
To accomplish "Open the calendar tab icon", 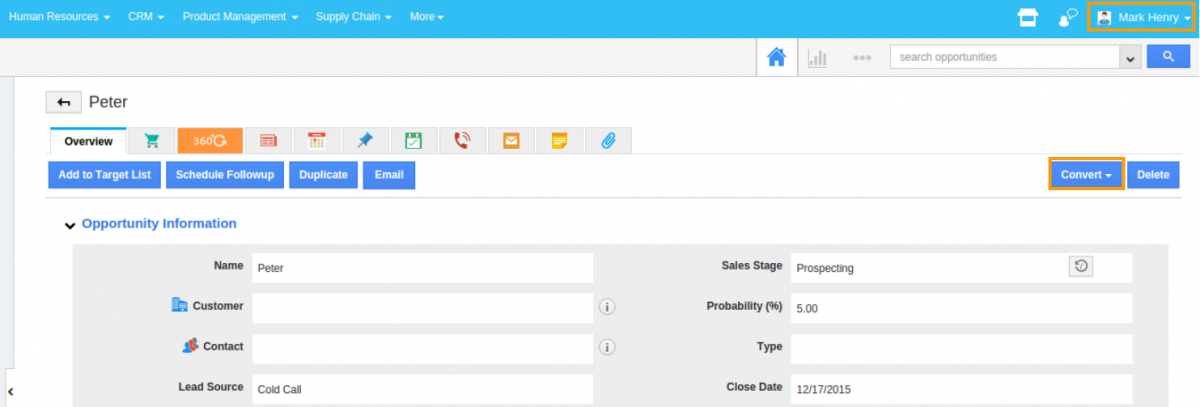I will [317, 141].
